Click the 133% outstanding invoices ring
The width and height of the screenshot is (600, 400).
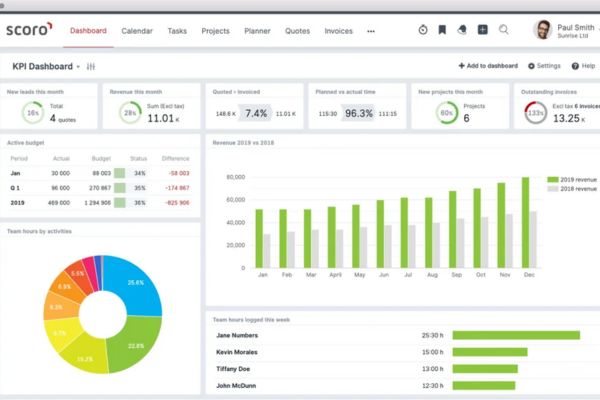coord(535,113)
